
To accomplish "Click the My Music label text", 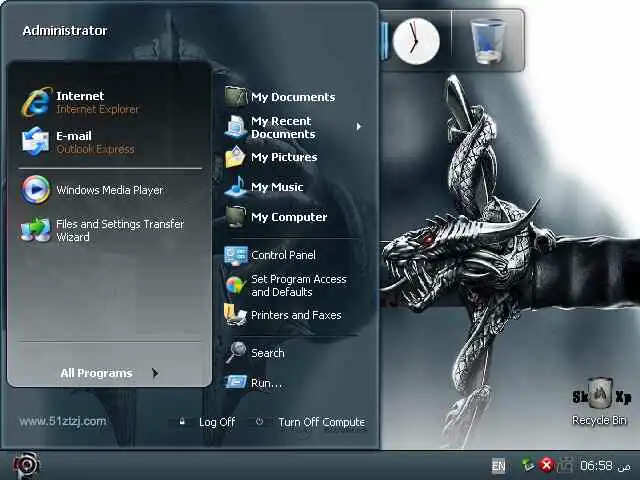I will [x=277, y=187].
